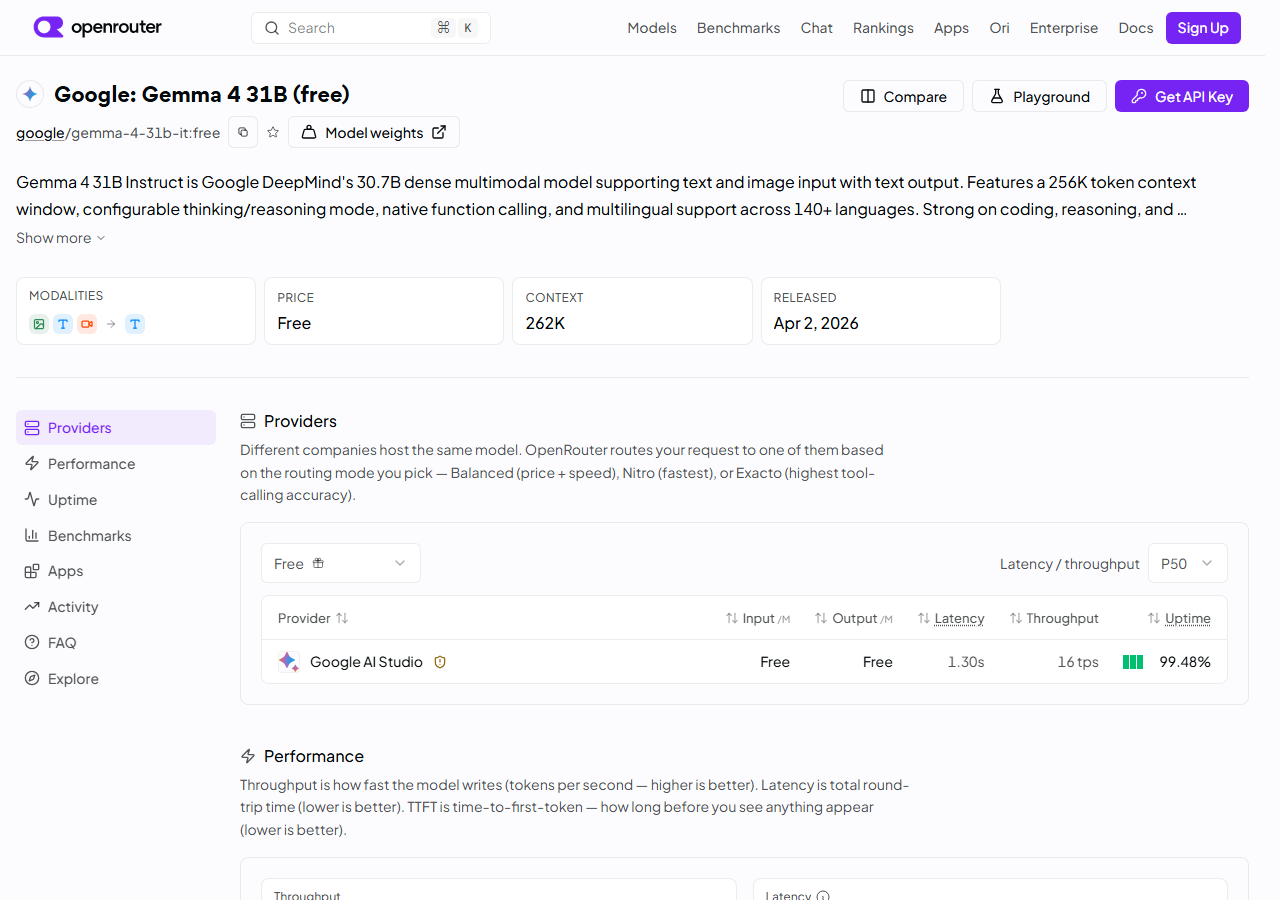Star the Gemma 4 31B model
Viewport: 1280px width, 900px height.
[273, 132]
